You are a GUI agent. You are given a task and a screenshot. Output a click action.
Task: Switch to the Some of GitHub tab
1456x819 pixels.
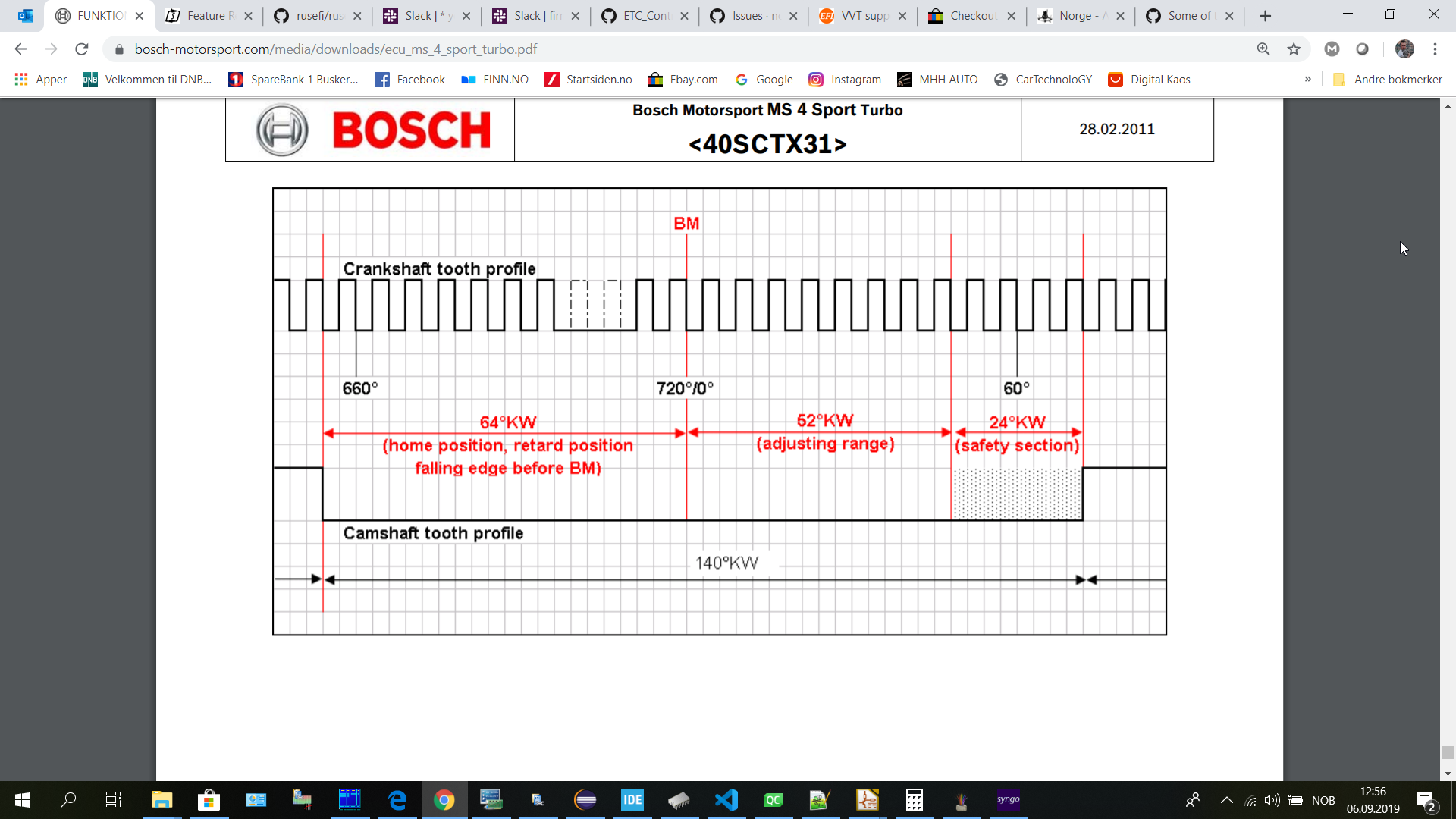pos(1190,16)
